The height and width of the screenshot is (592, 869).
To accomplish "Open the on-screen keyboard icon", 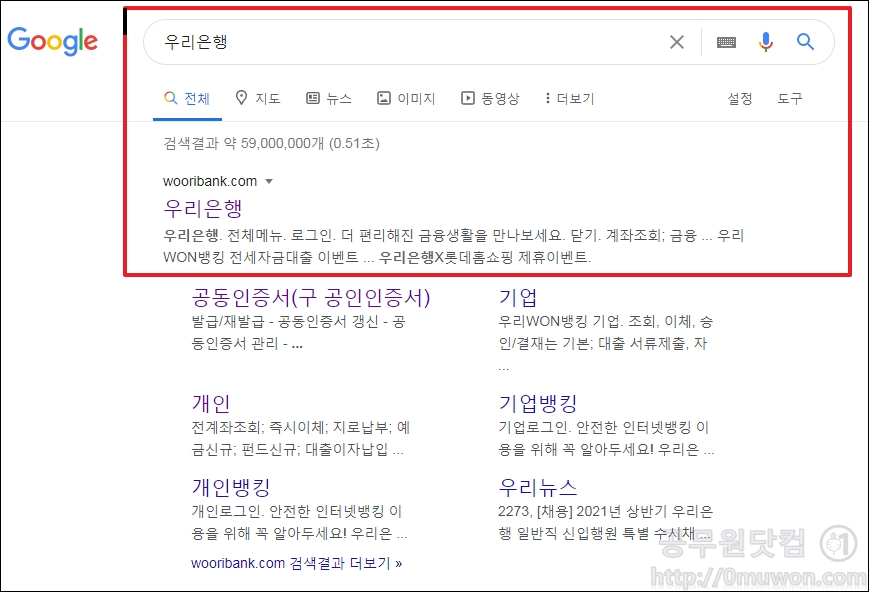I will pyautogui.click(x=726, y=42).
